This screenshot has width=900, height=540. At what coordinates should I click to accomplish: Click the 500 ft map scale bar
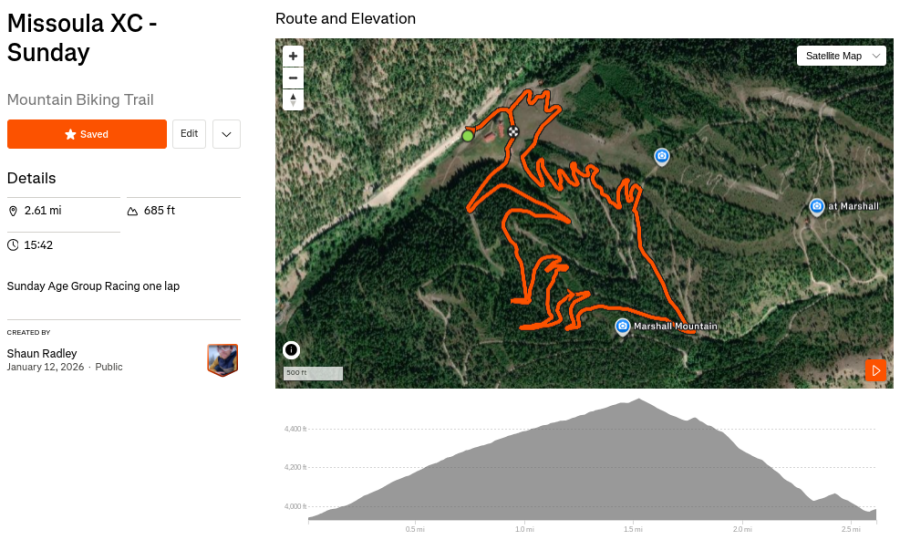pos(313,373)
